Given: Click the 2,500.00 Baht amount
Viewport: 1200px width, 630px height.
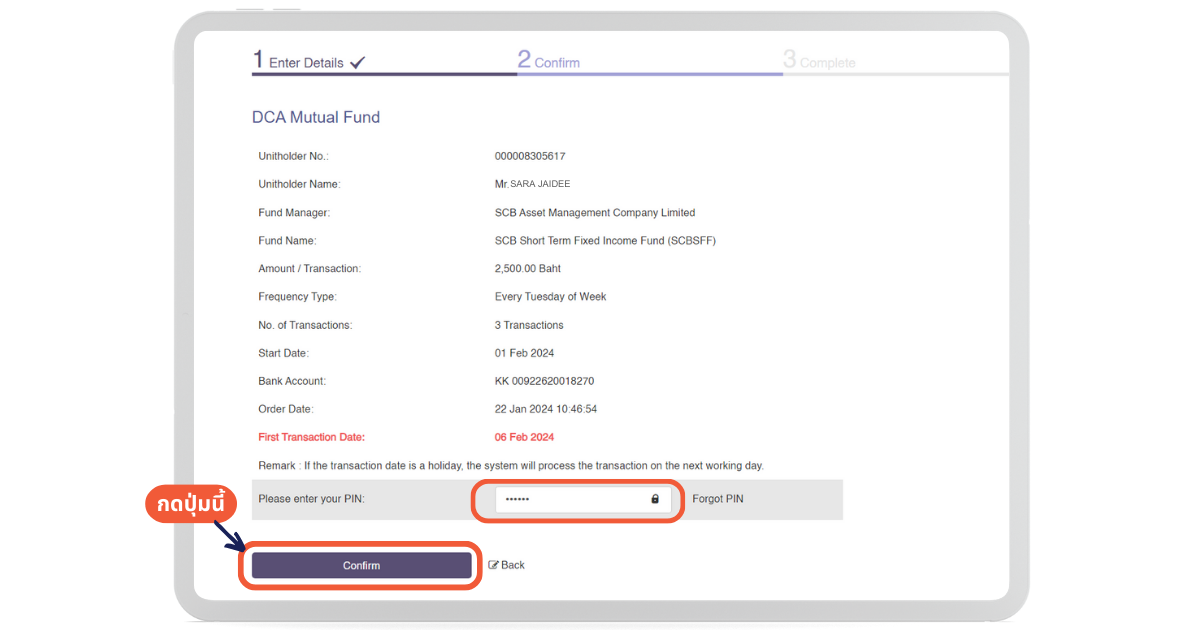Looking at the screenshot, I should click(527, 269).
